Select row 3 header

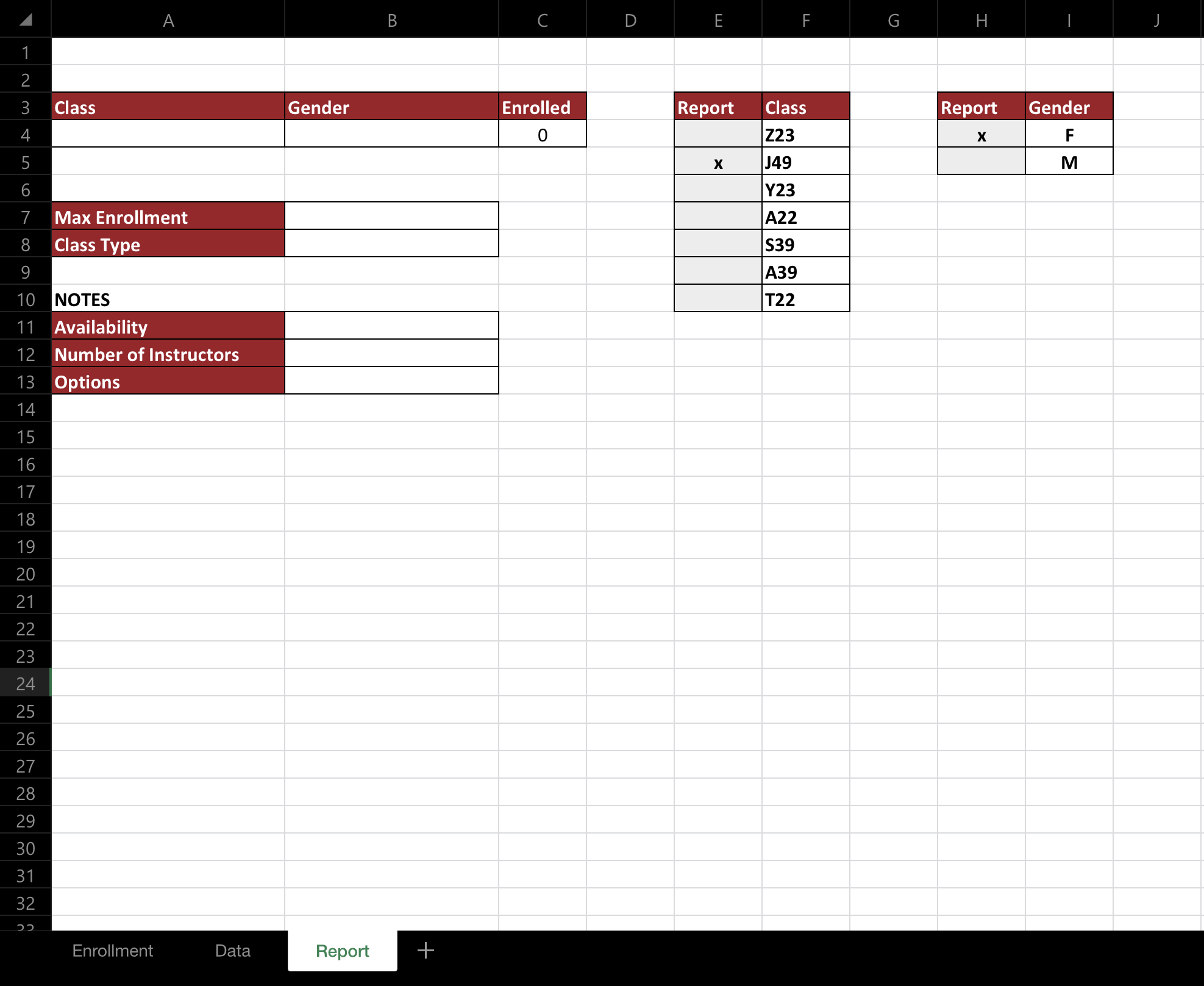(25, 107)
